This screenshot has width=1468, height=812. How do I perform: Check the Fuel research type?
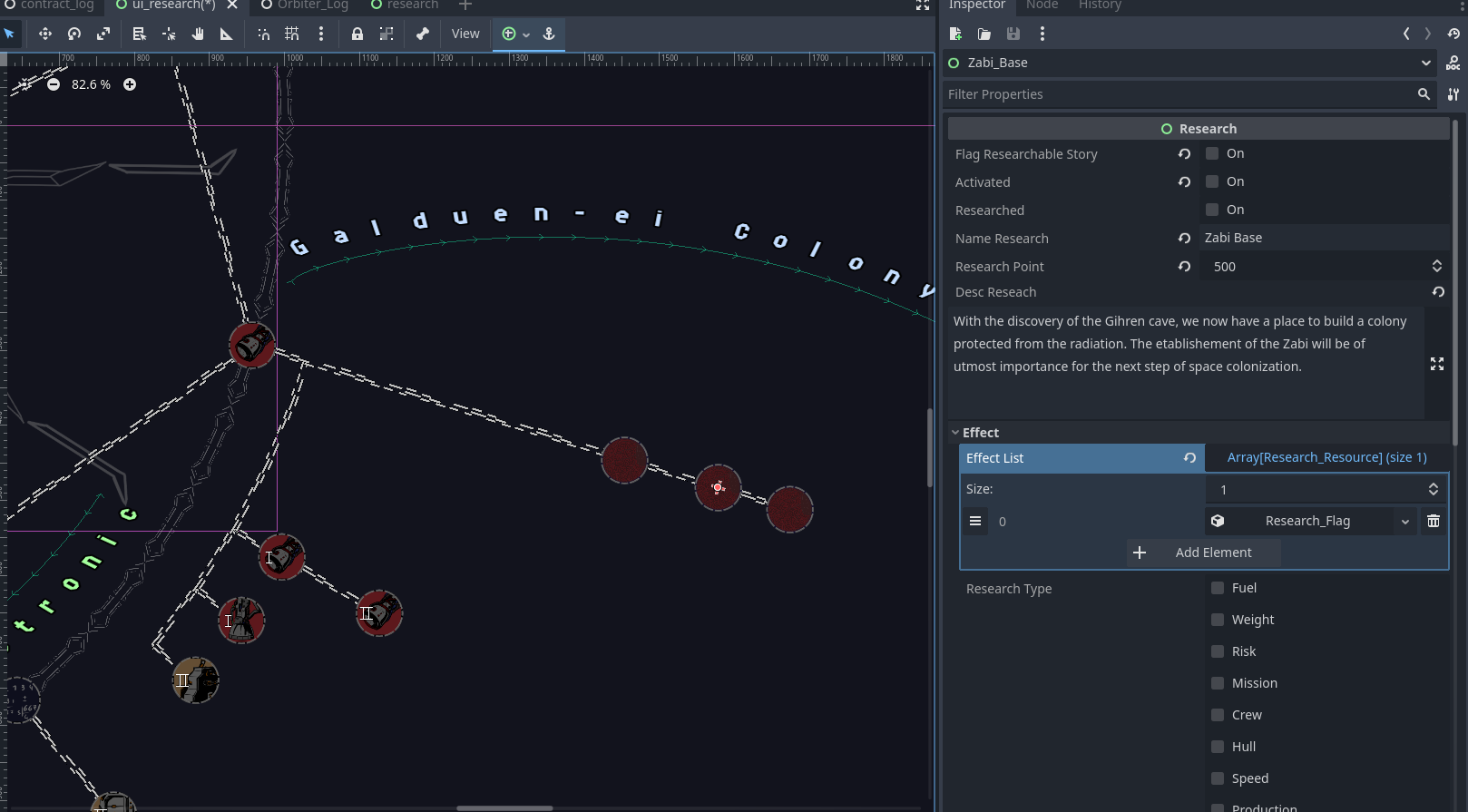click(x=1218, y=588)
